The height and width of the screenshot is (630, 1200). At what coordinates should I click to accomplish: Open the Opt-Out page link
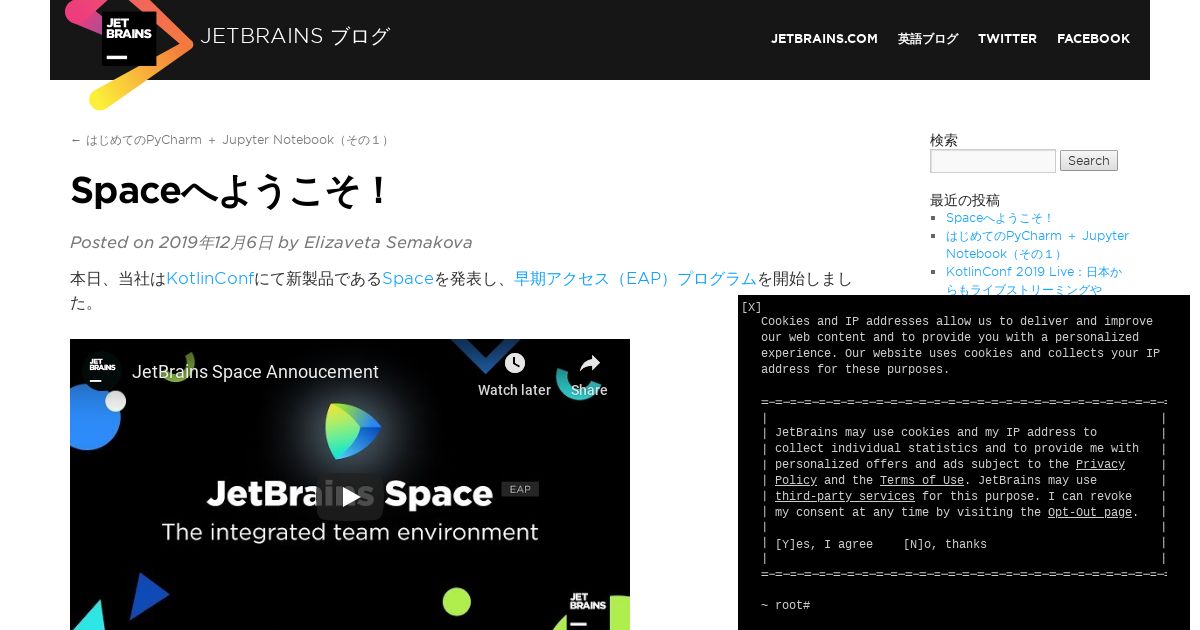pos(1090,513)
